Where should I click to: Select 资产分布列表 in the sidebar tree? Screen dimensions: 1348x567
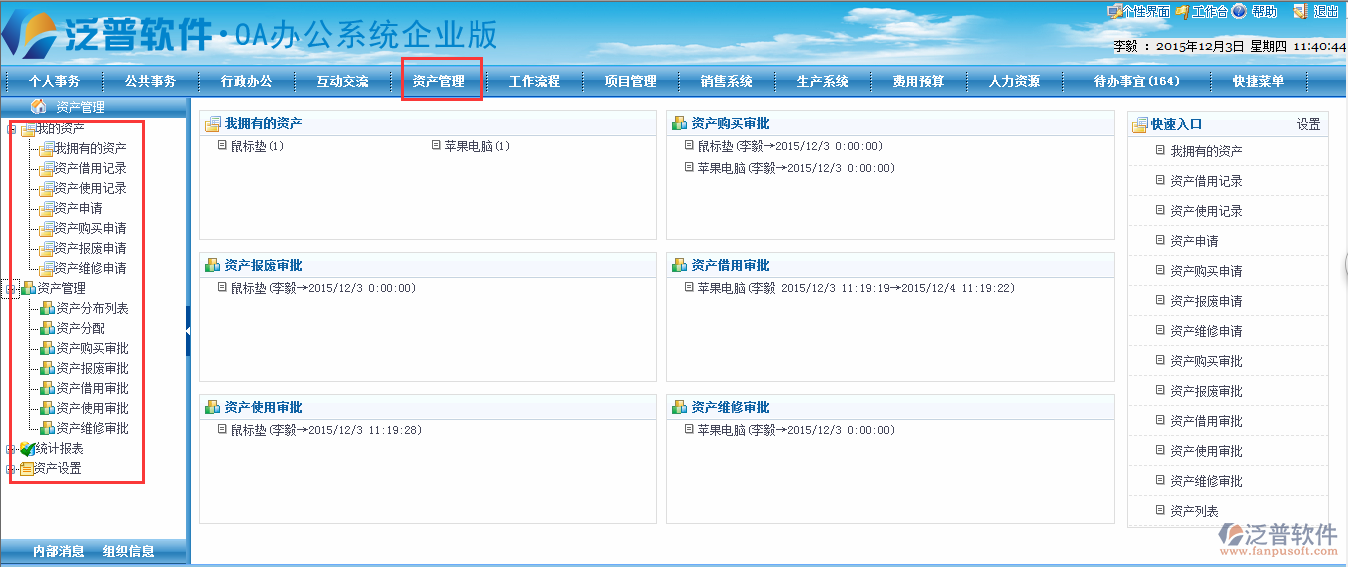coord(92,308)
